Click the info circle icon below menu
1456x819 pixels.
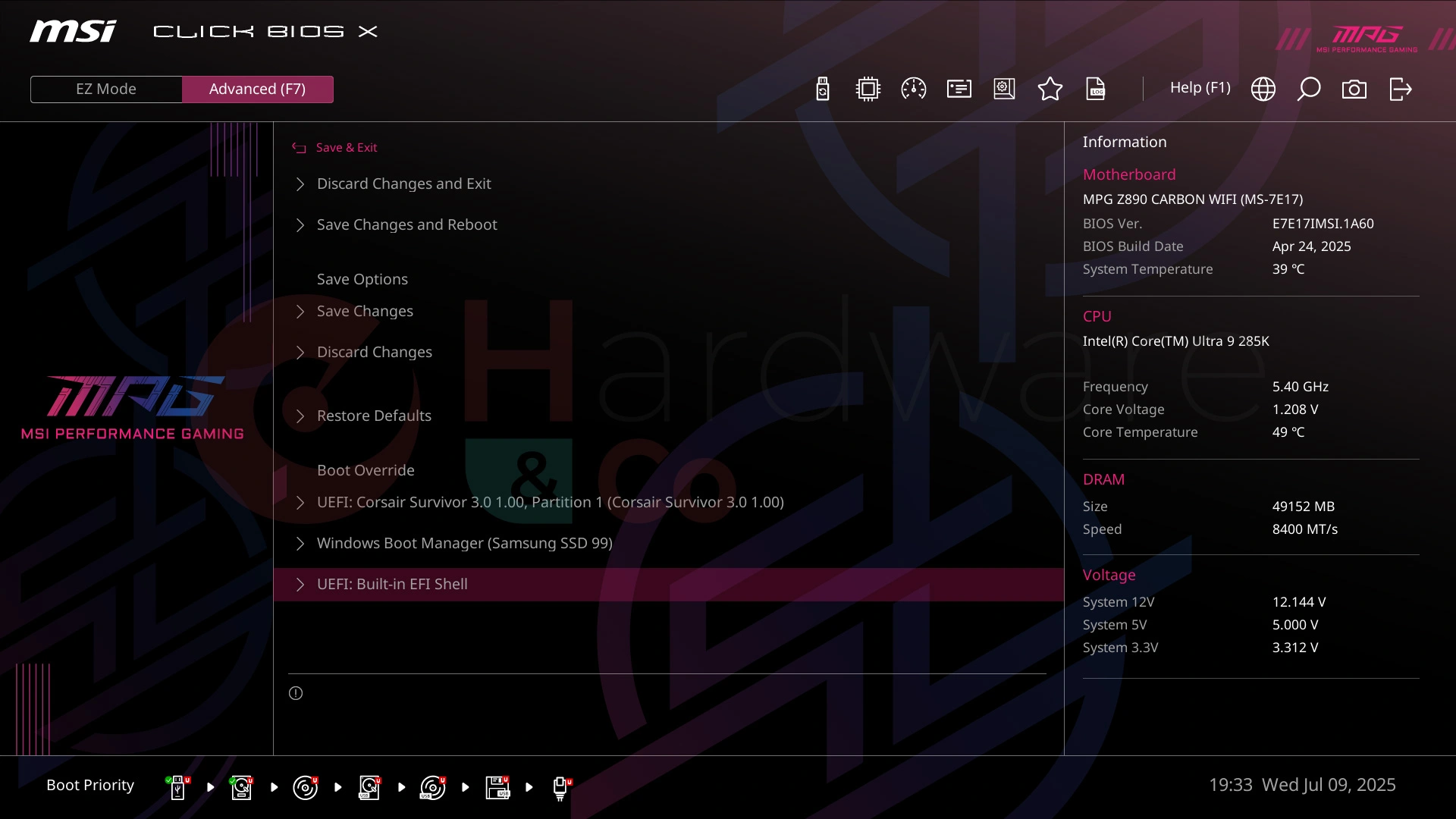[x=296, y=693]
